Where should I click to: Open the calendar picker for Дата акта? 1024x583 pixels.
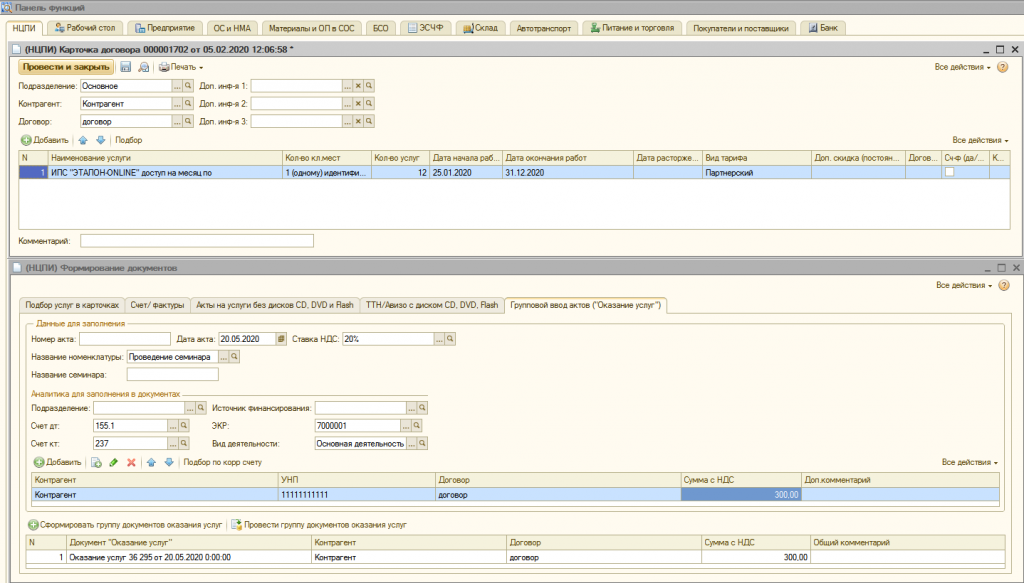tap(280, 339)
